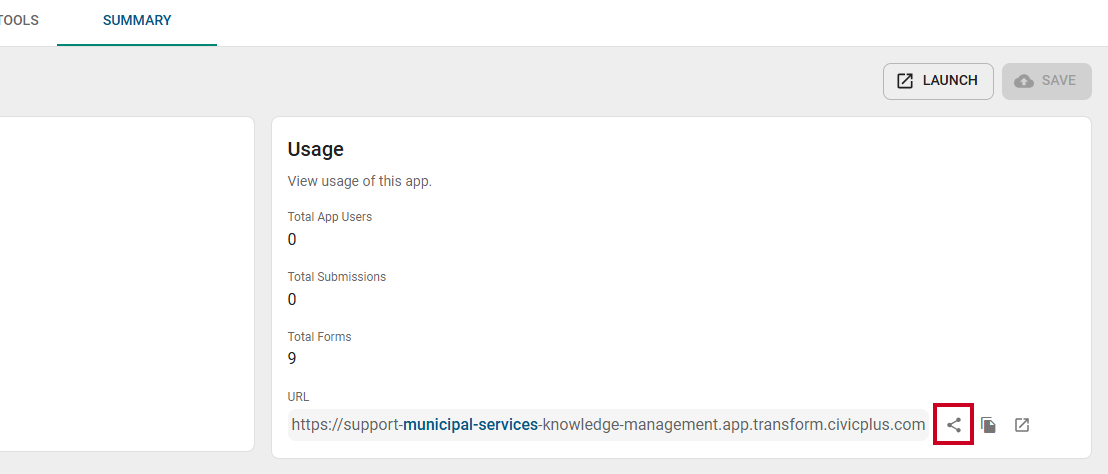Switch to the TOOLS tab

click(x=19, y=20)
